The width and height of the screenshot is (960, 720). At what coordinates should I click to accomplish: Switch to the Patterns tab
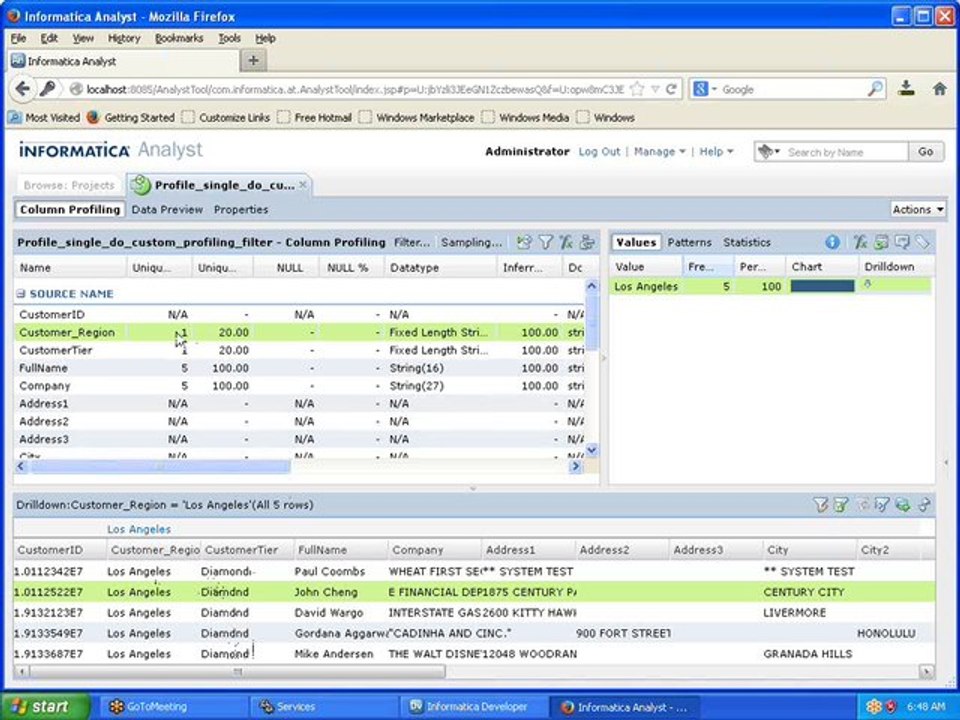[689, 242]
